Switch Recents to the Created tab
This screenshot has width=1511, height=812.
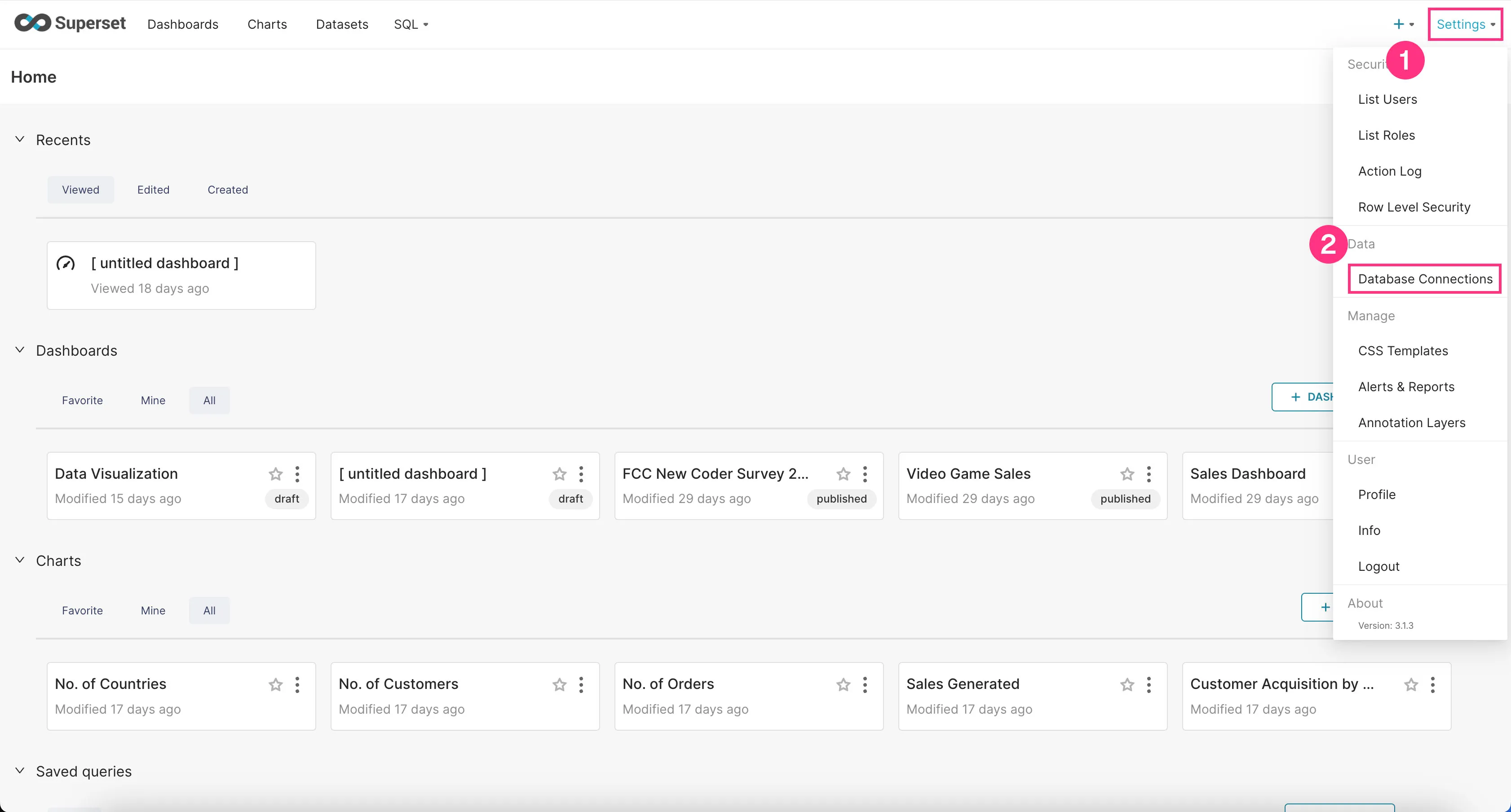[x=228, y=190]
